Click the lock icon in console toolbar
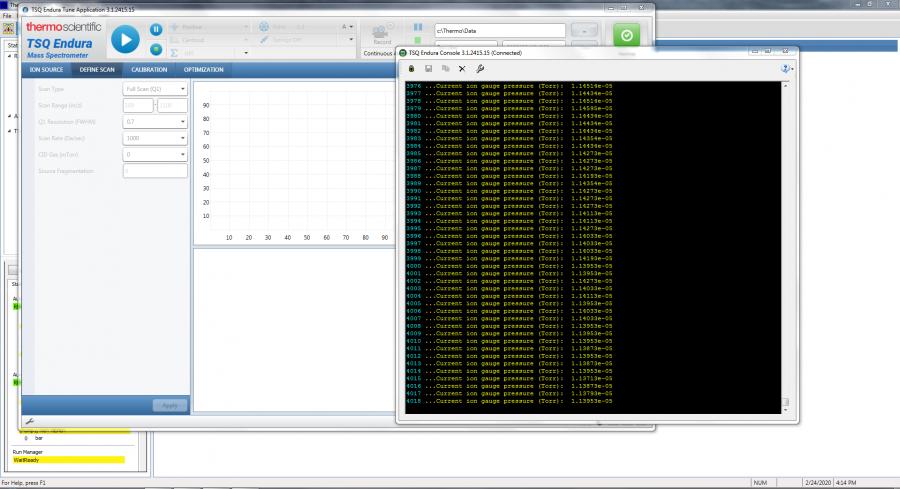This screenshot has height=489, width=900. point(411,68)
